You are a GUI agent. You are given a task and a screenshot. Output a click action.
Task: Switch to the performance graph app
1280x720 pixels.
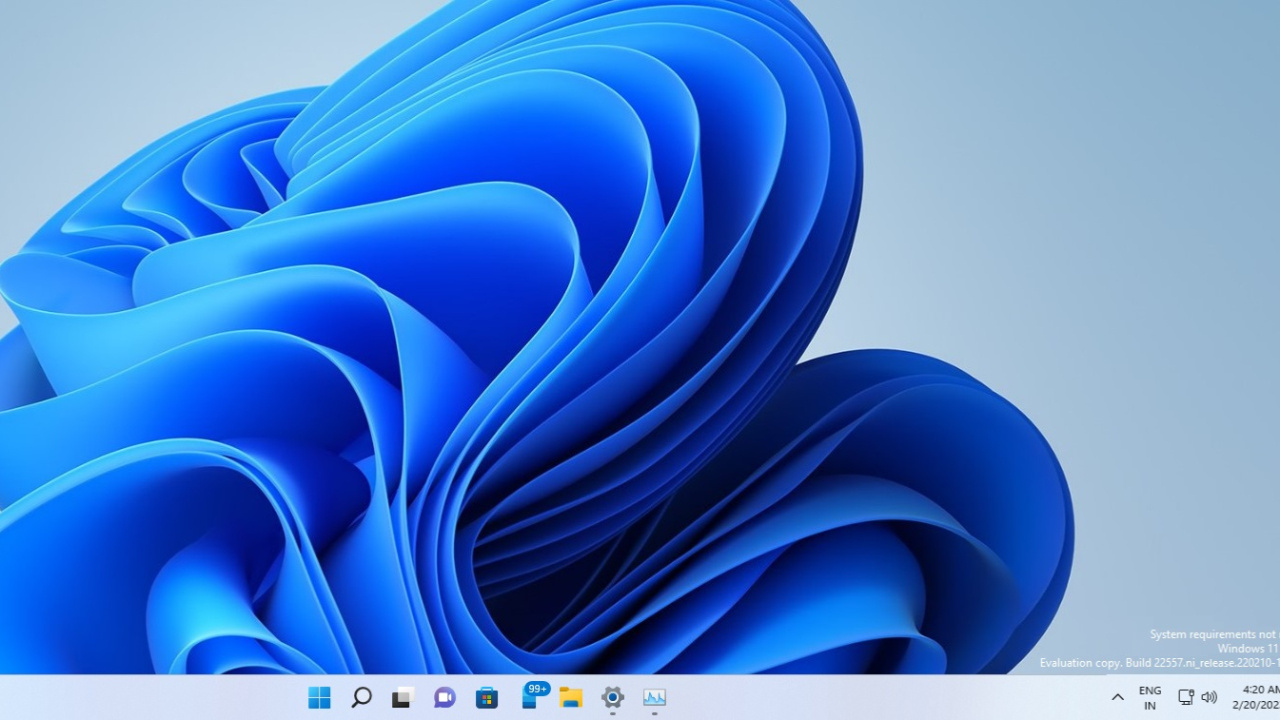[655, 697]
